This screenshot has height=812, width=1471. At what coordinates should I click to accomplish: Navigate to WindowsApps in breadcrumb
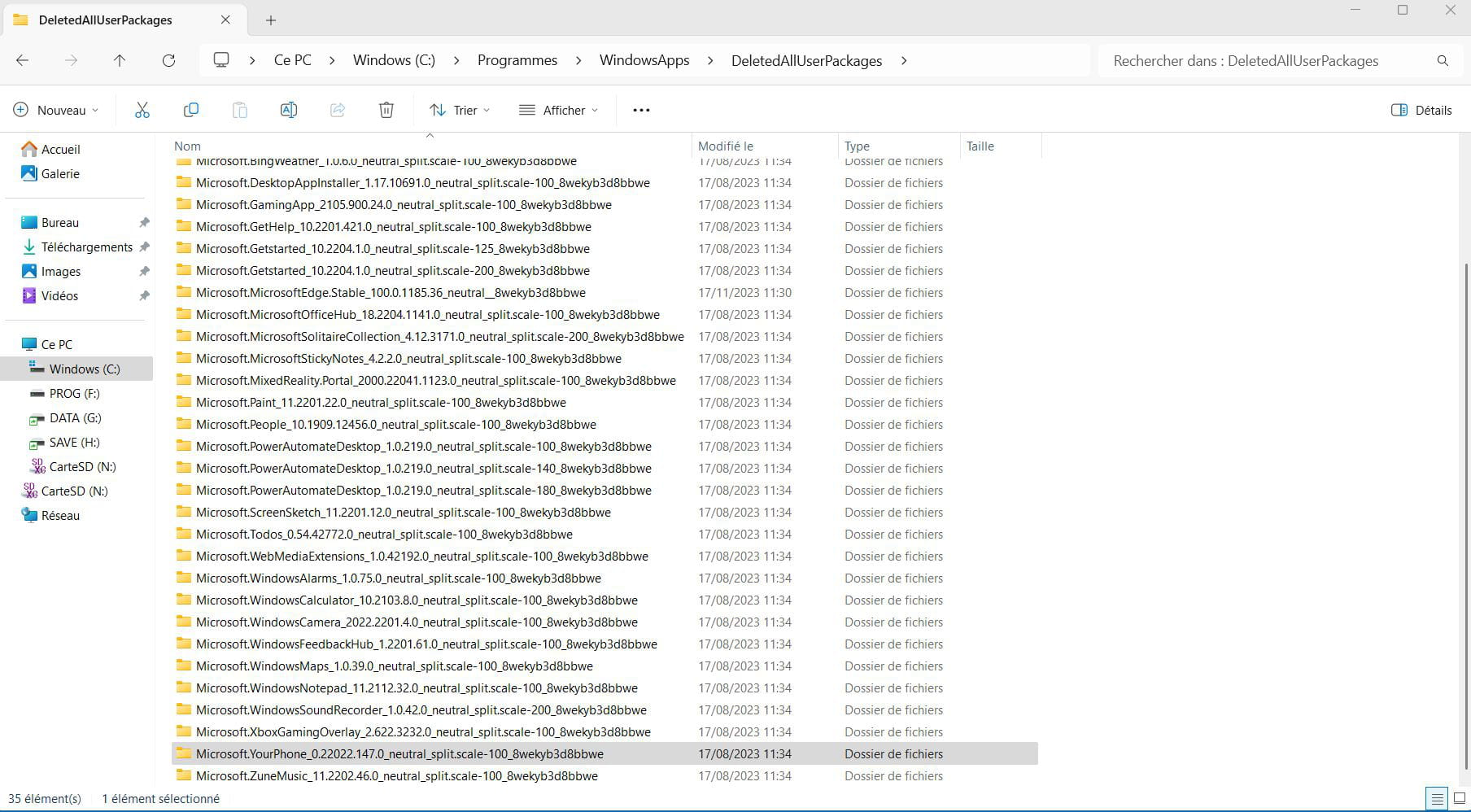tap(644, 60)
